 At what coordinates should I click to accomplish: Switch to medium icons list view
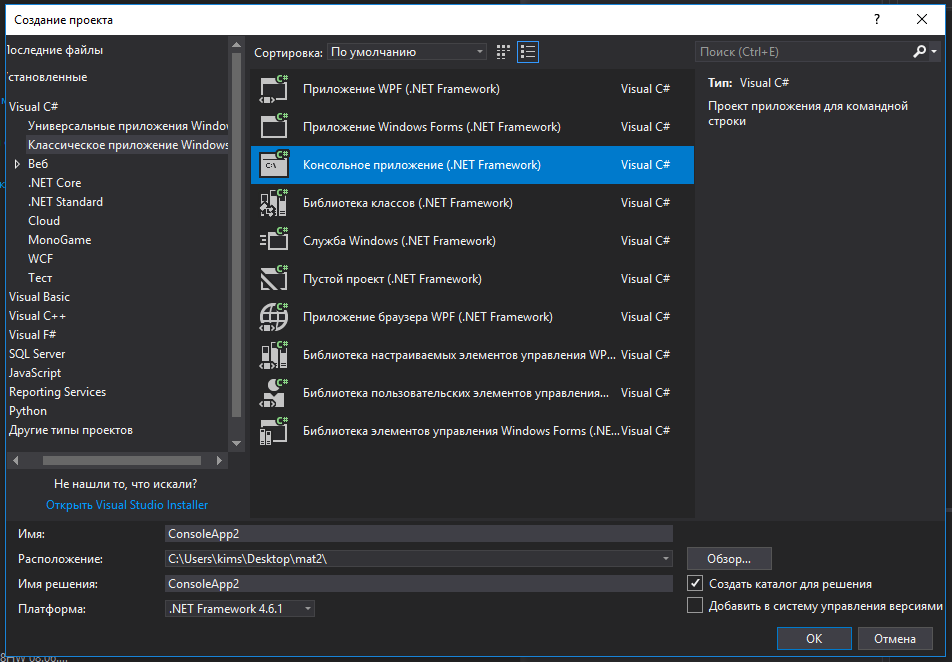528,52
